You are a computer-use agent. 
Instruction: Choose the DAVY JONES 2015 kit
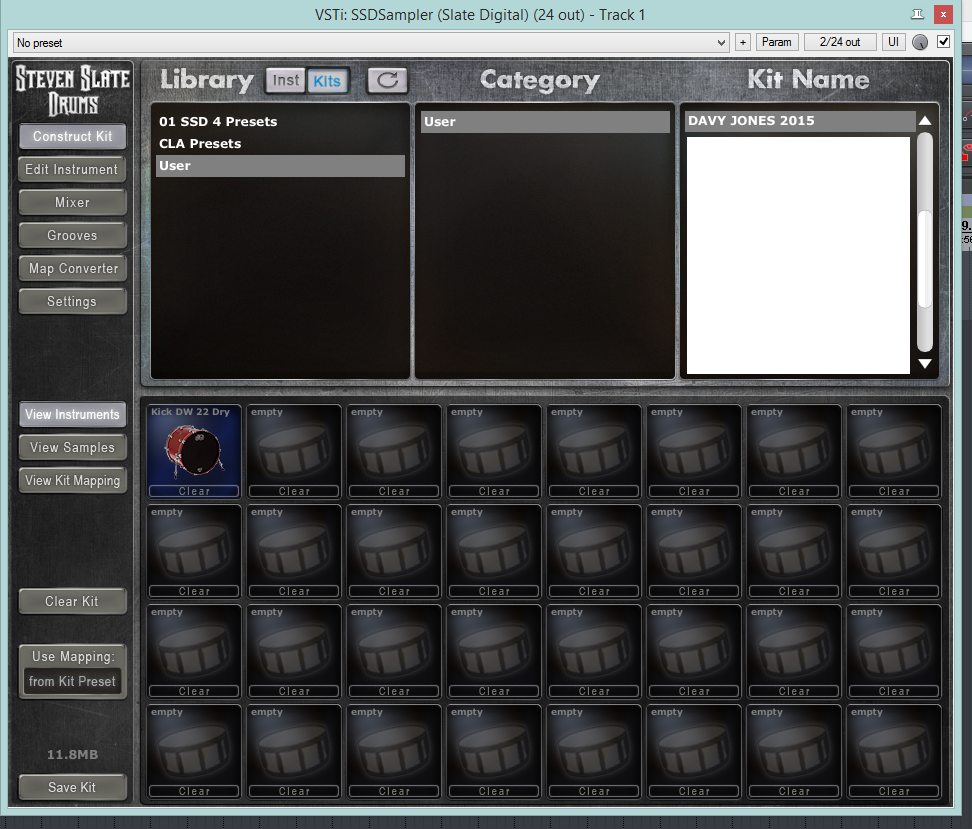[x=800, y=121]
